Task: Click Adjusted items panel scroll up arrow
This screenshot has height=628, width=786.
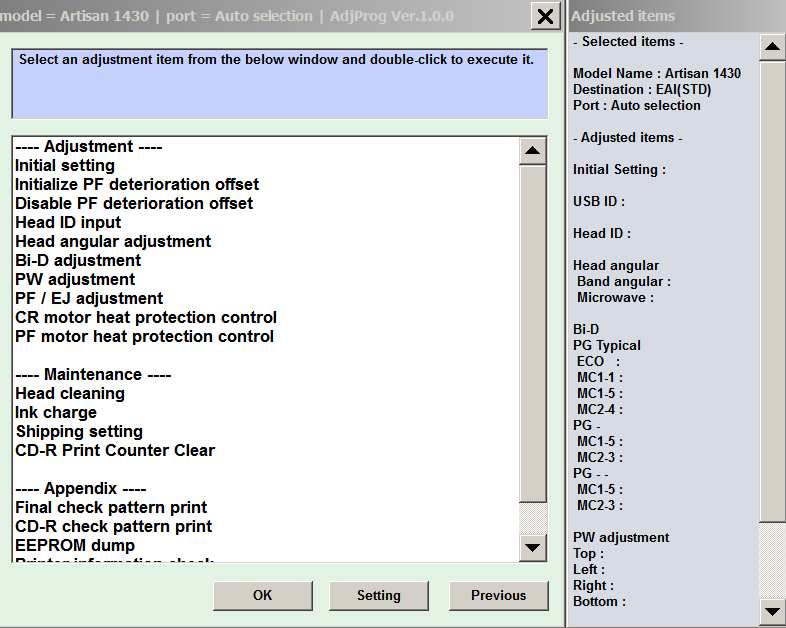Action: click(772, 47)
